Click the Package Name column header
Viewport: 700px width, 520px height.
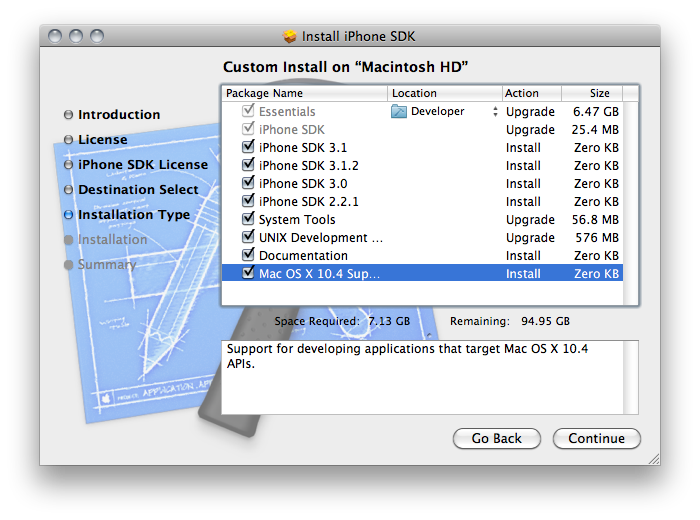click(304, 93)
